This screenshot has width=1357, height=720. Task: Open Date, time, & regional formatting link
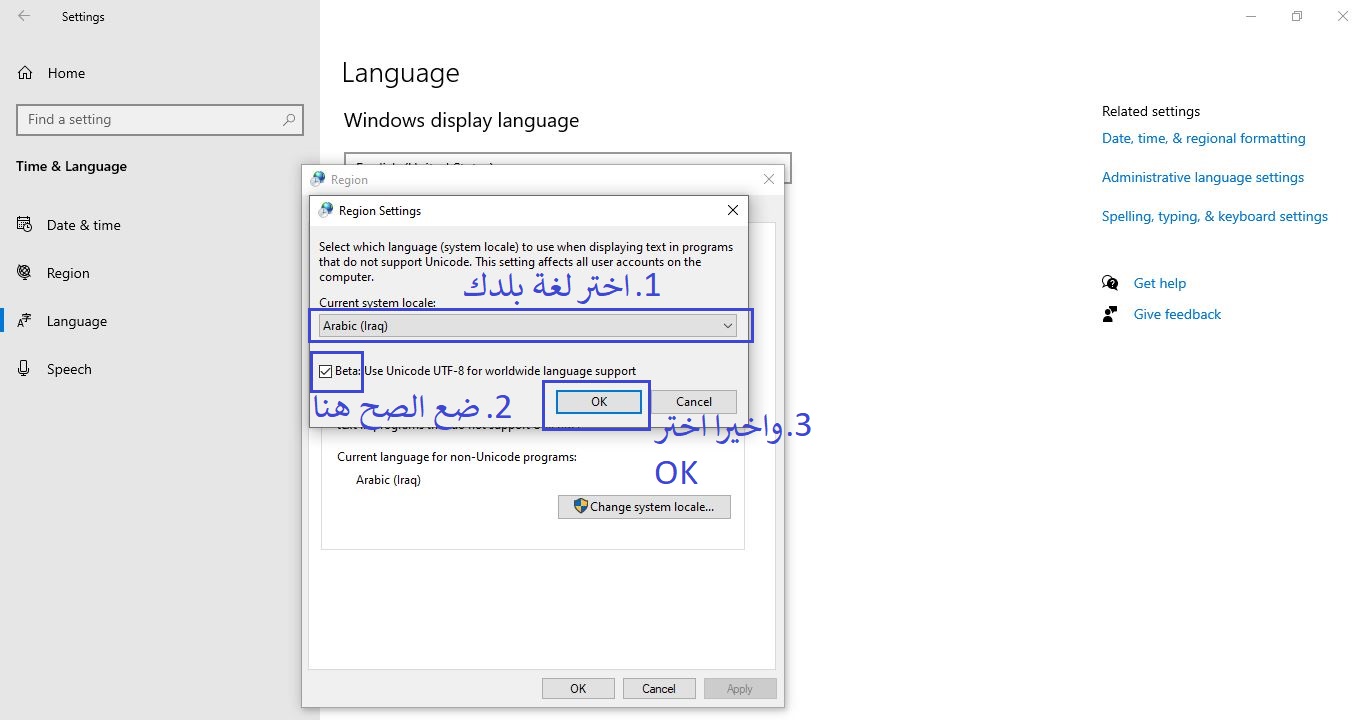[1204, 138]
